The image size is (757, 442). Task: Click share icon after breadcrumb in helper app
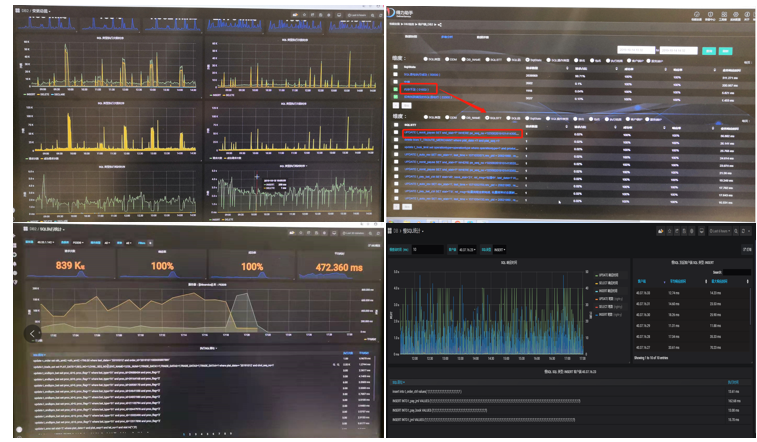point(440,25)
